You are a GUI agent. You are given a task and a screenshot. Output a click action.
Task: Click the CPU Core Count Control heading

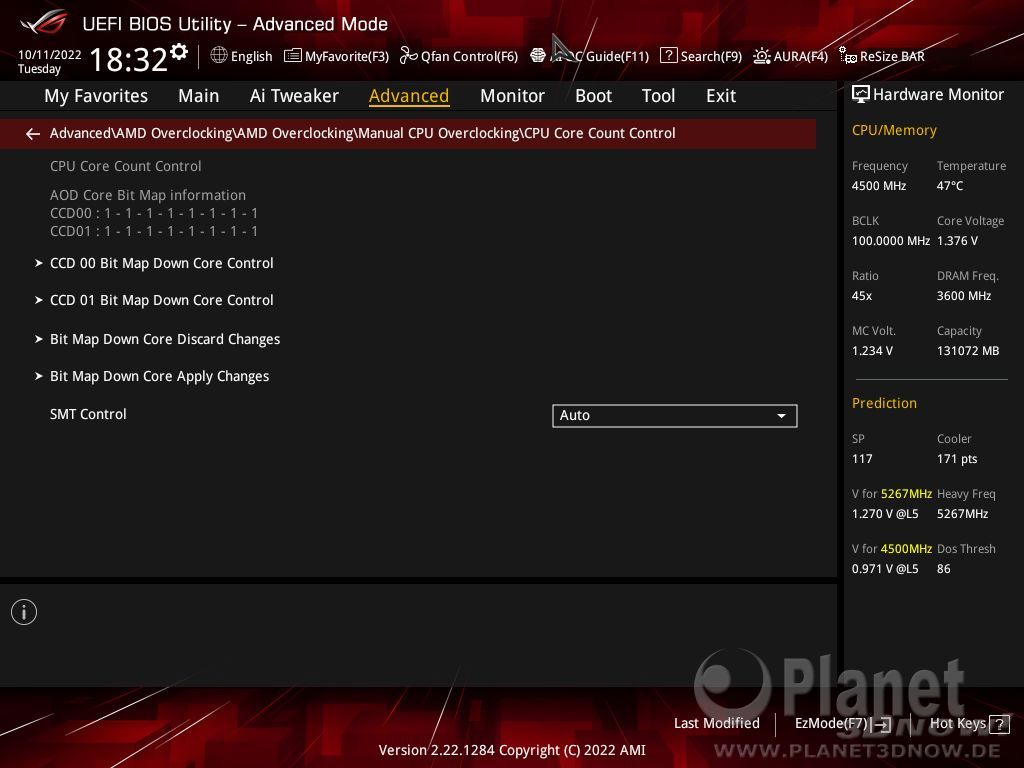(x=125, y=167)
